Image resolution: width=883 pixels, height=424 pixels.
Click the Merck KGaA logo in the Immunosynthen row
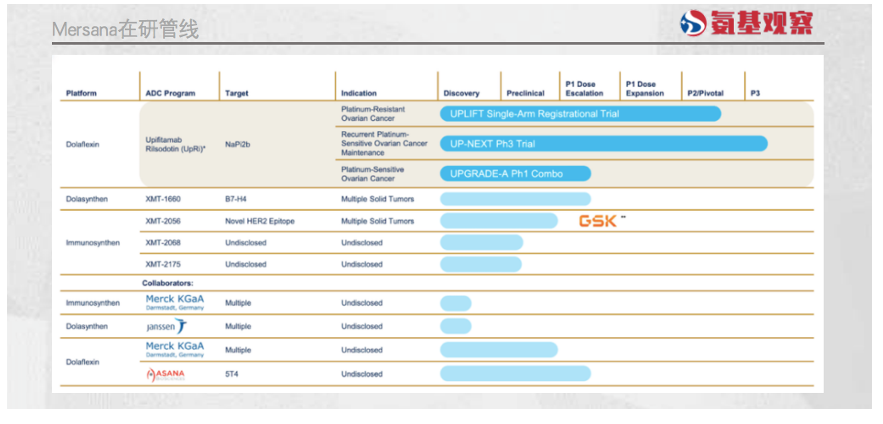pyautogui.click(x=175, y=302)
